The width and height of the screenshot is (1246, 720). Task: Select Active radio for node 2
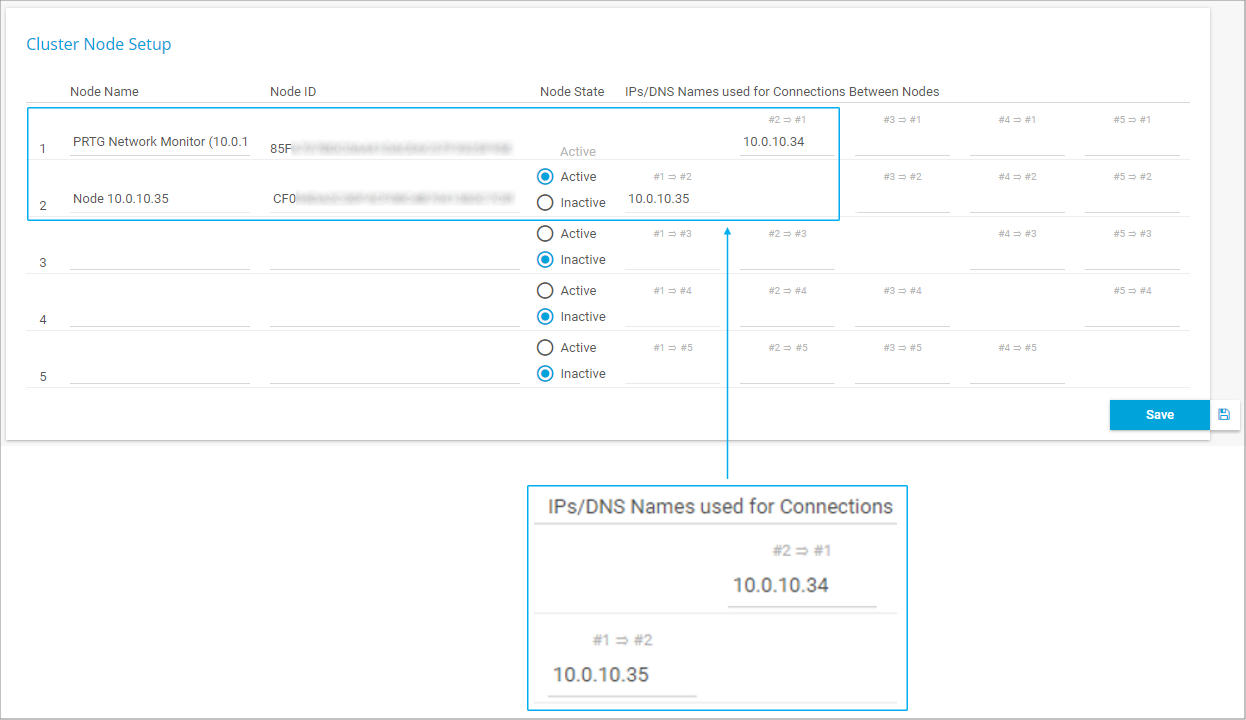545,177
